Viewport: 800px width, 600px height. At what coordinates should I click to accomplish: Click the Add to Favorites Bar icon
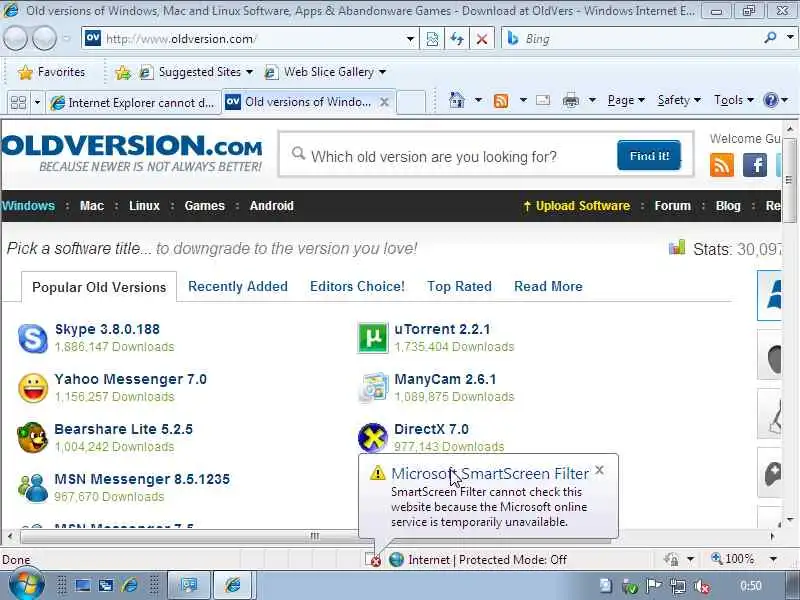pos(122,72)
